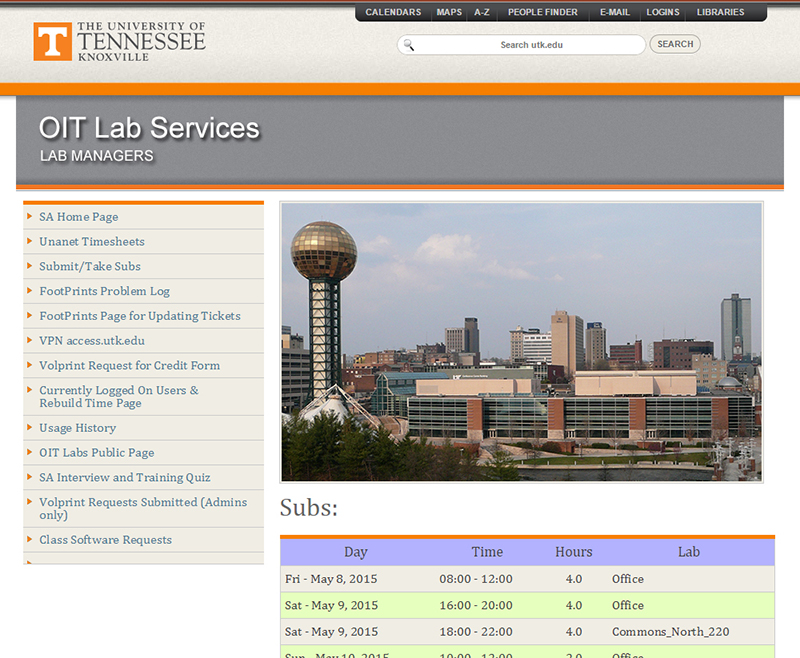The image size is (800, 658).
Task: View the Usage History page
Action: tap(78, 428)
